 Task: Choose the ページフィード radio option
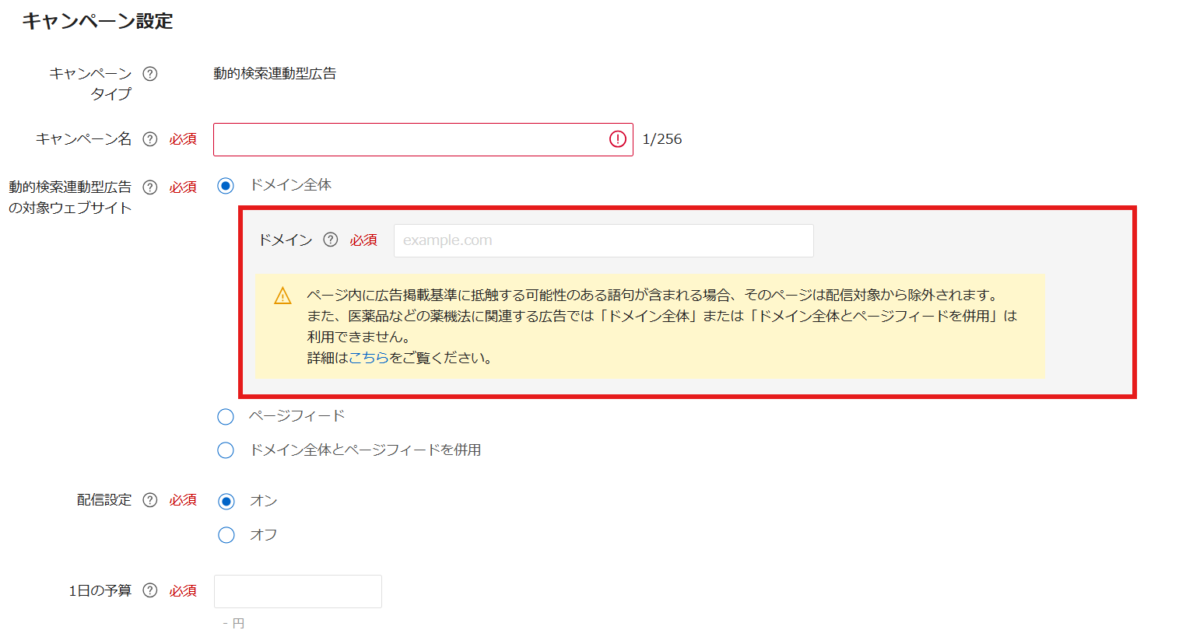click(225, 417)
